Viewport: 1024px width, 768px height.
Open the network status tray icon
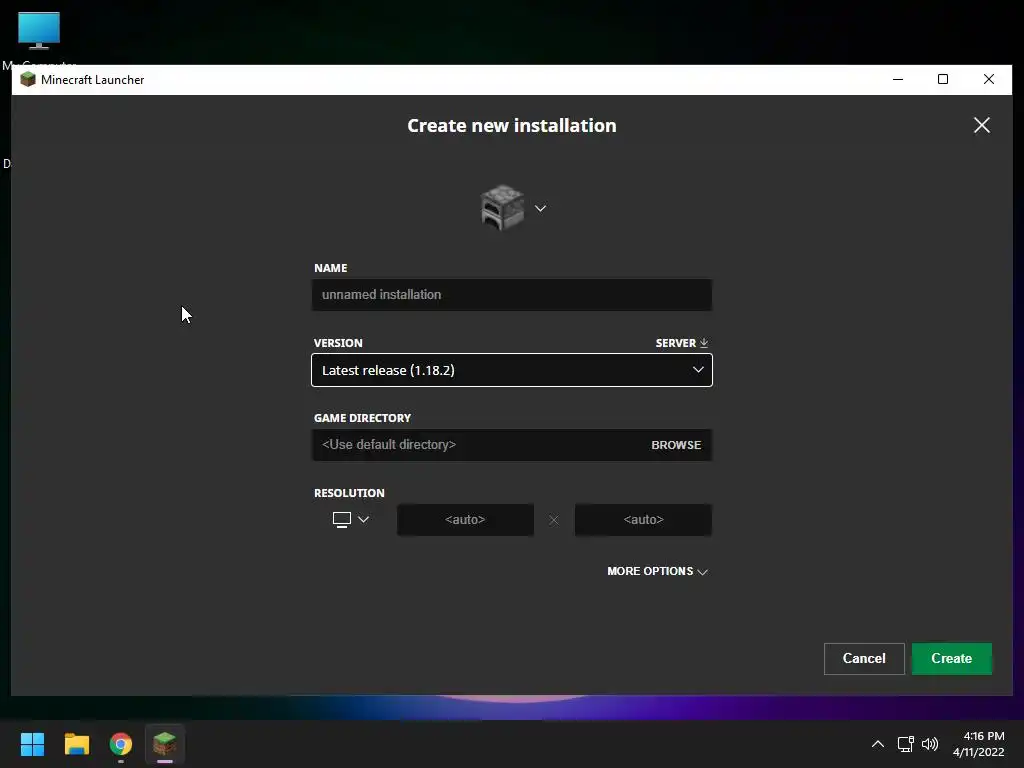(905, 744)
